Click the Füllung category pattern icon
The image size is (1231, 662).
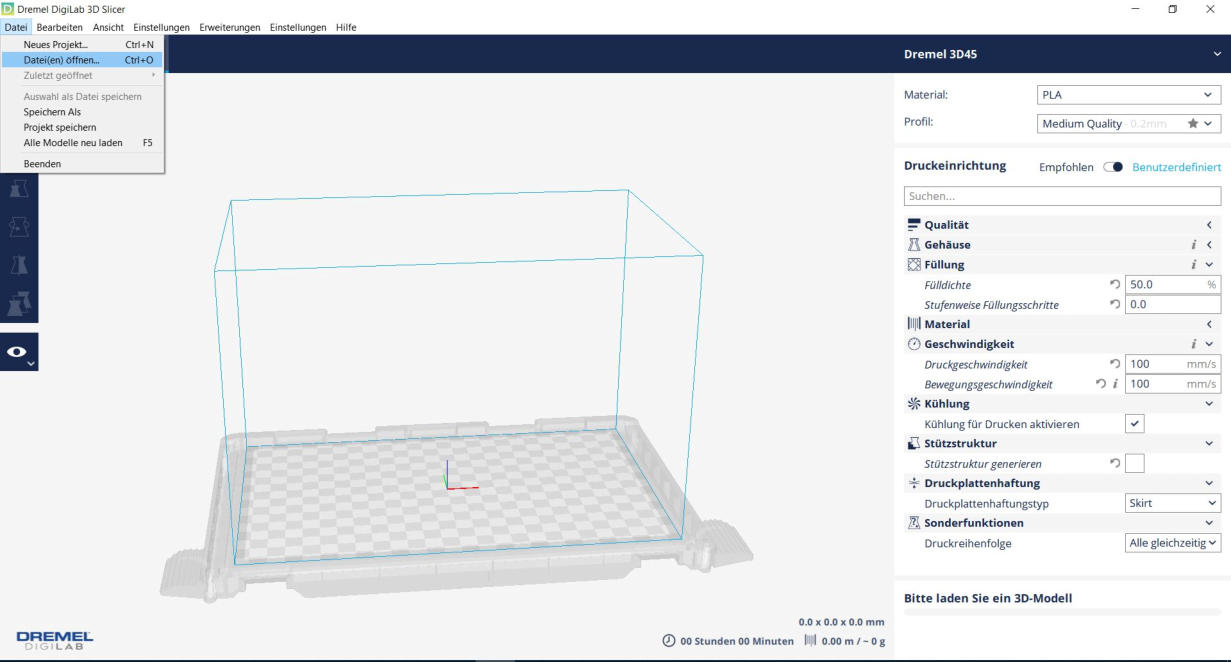[913, 265]
